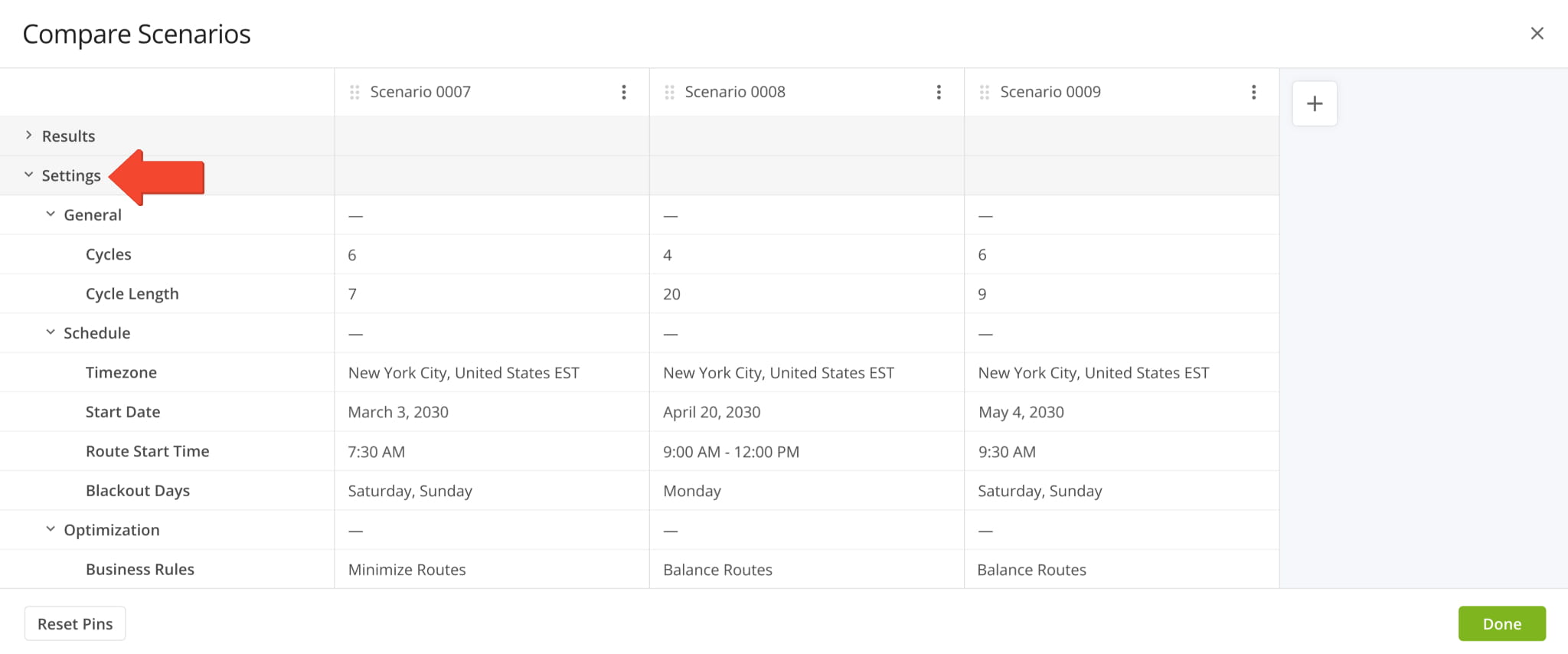Click the drag handle beside Scenario 0009

(984, 91)
